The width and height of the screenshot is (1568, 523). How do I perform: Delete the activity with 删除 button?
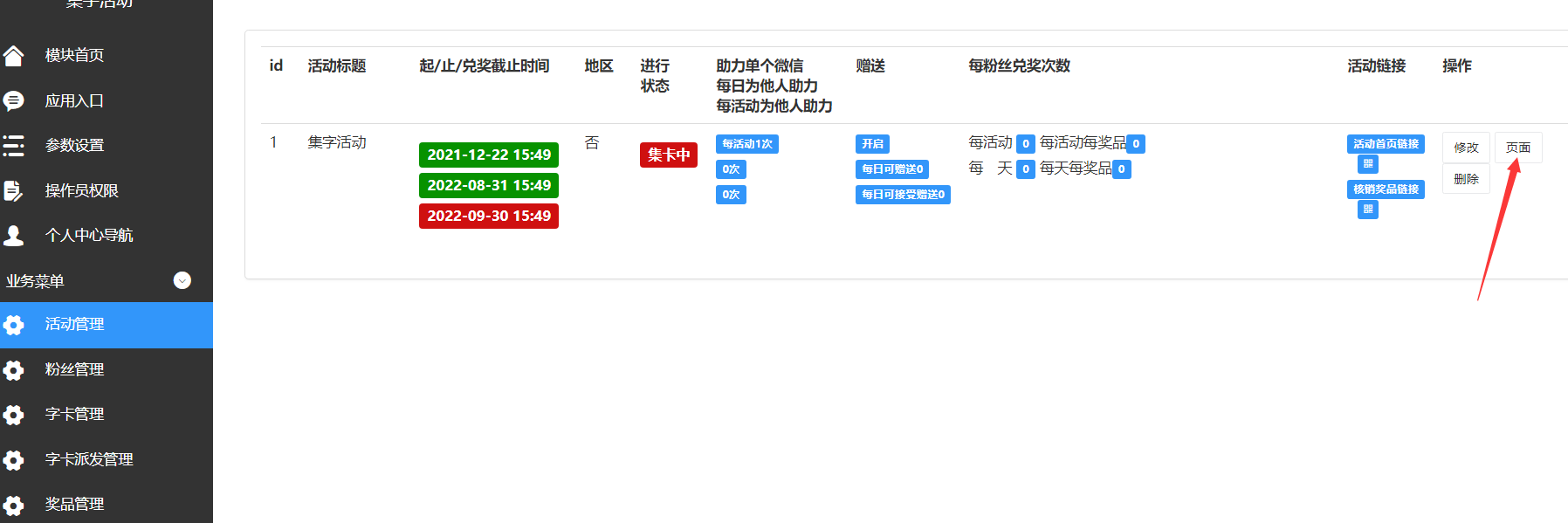(1466, 179)
